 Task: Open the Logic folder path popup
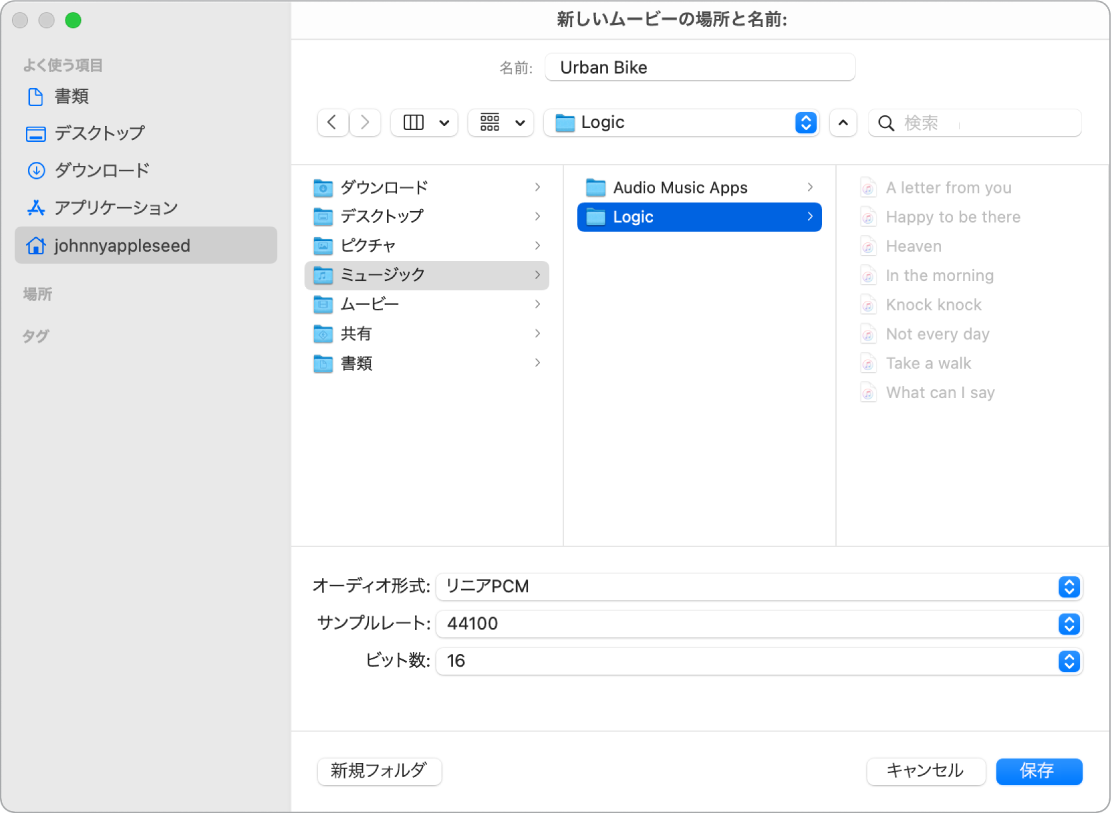point(804,122)
